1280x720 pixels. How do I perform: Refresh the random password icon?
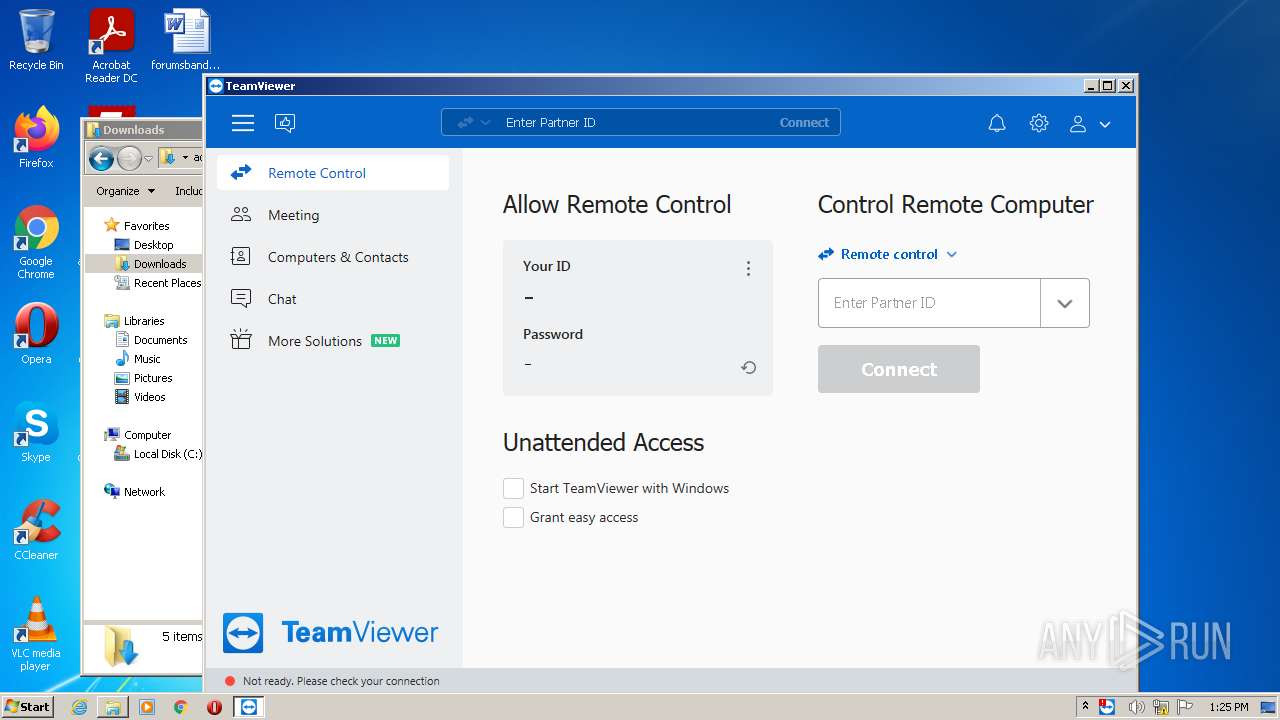pos(748,367)
